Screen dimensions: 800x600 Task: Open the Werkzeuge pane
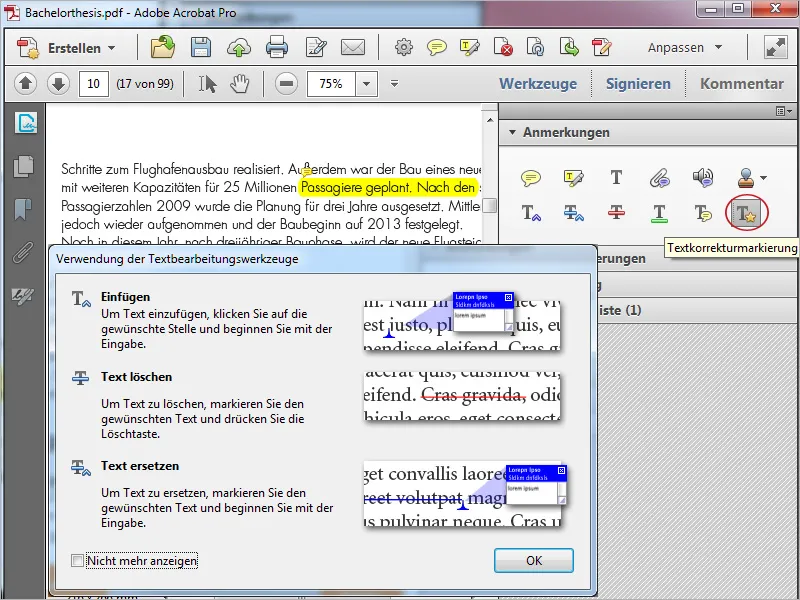(538, 84)
